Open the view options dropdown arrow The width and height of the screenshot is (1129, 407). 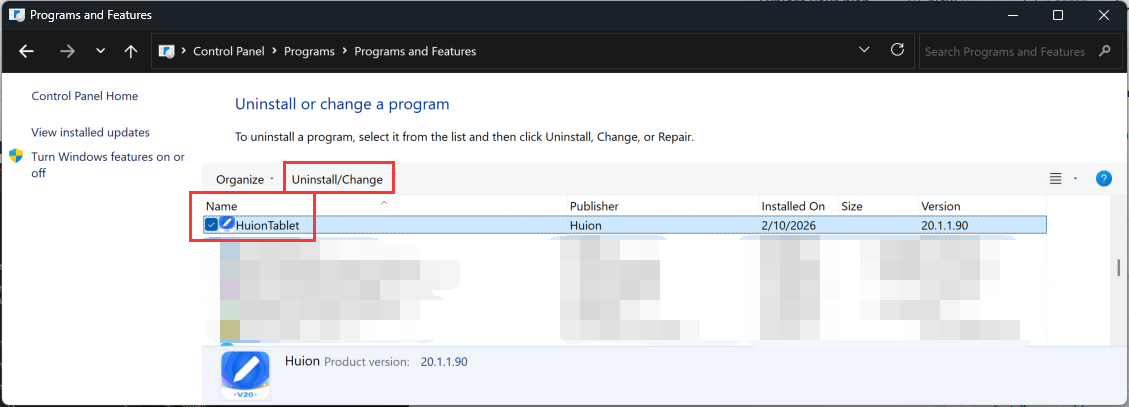[x=1075, y=179]
